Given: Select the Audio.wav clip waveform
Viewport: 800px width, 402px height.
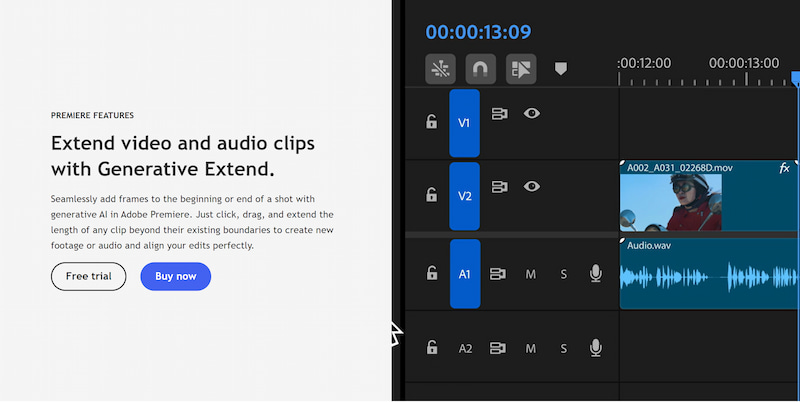Looking at the screenshot, I should pyautogui.click(x=709, y=278).
